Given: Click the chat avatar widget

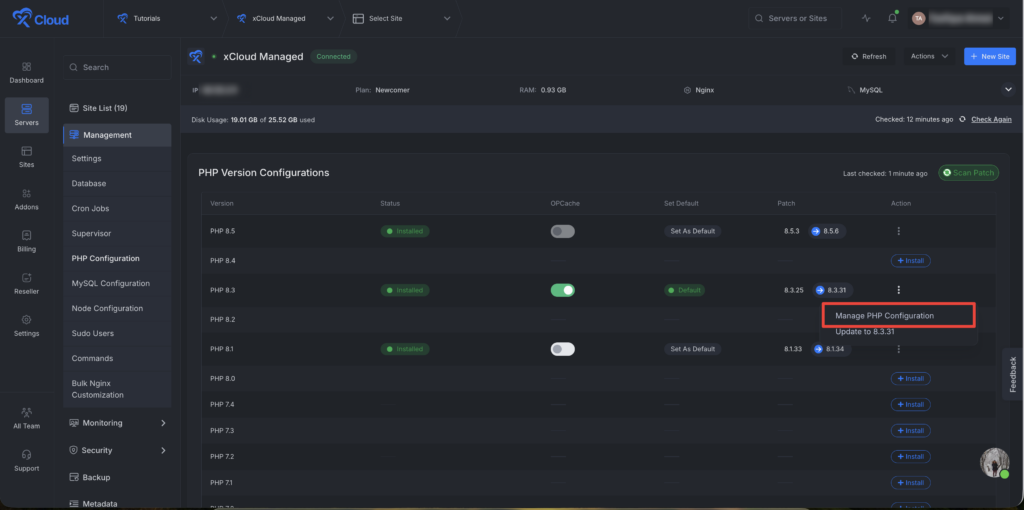Looking at the screenshot, I should [x=995, y=462].
